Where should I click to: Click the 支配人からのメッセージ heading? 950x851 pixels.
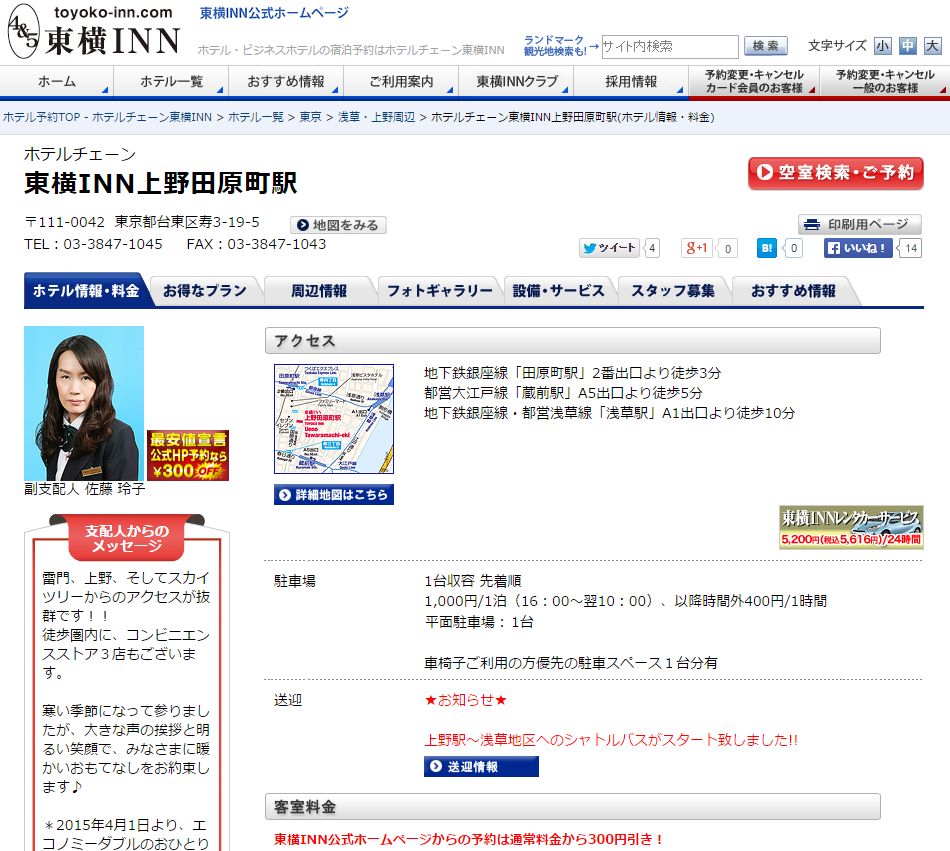point(127,538)
